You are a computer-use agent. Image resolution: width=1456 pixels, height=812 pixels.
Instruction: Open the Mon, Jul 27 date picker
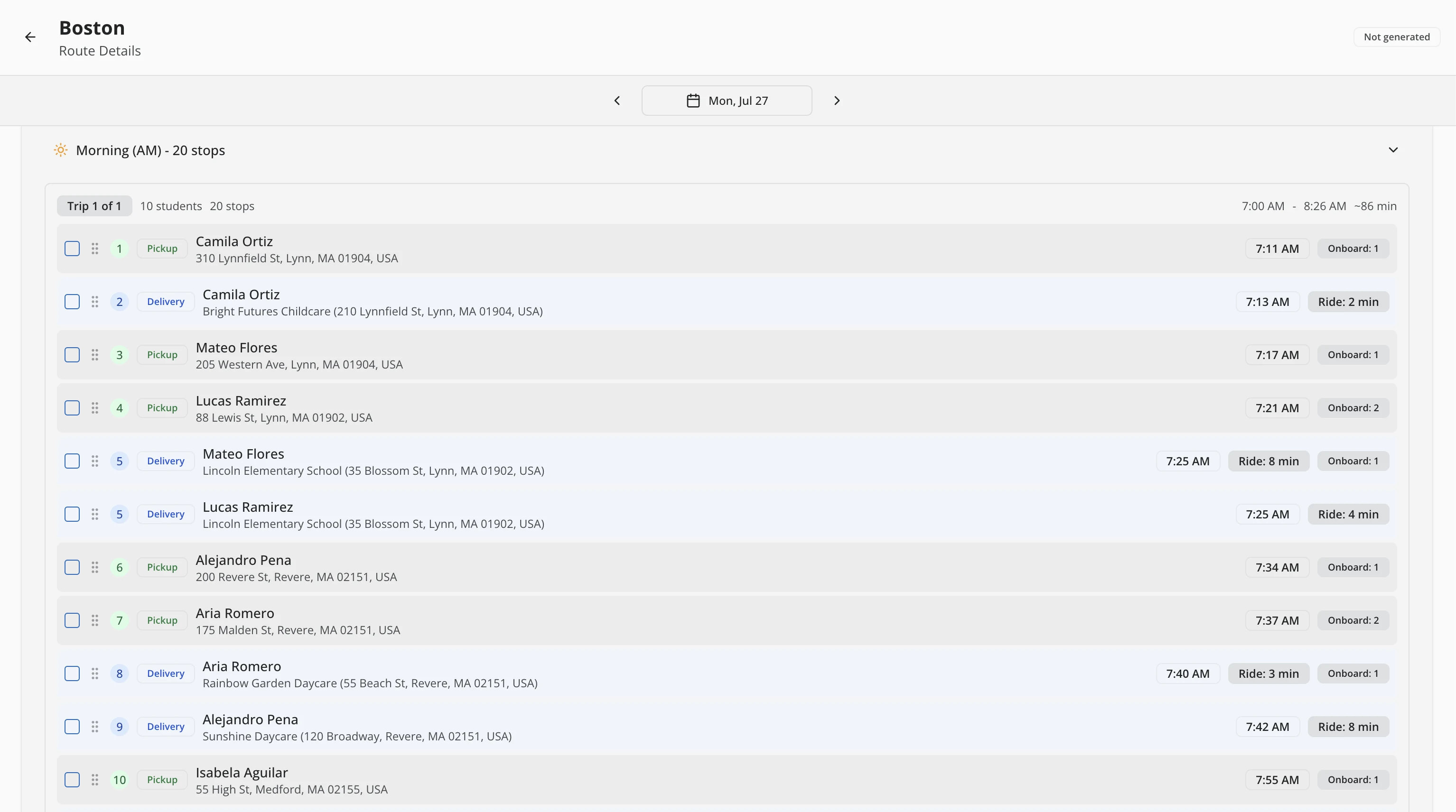(727, 101)
